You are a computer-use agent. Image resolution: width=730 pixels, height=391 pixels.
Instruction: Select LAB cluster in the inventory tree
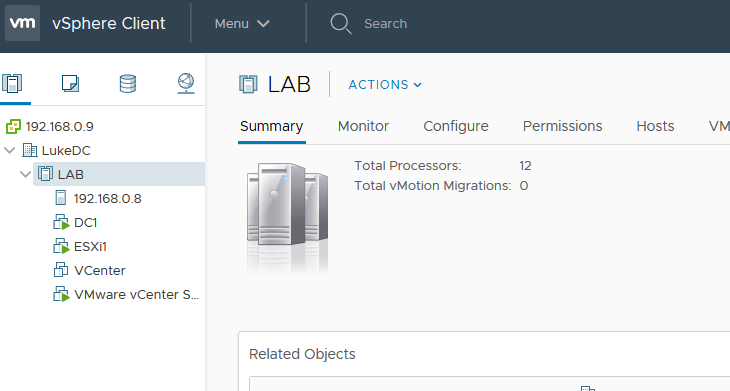71,174
